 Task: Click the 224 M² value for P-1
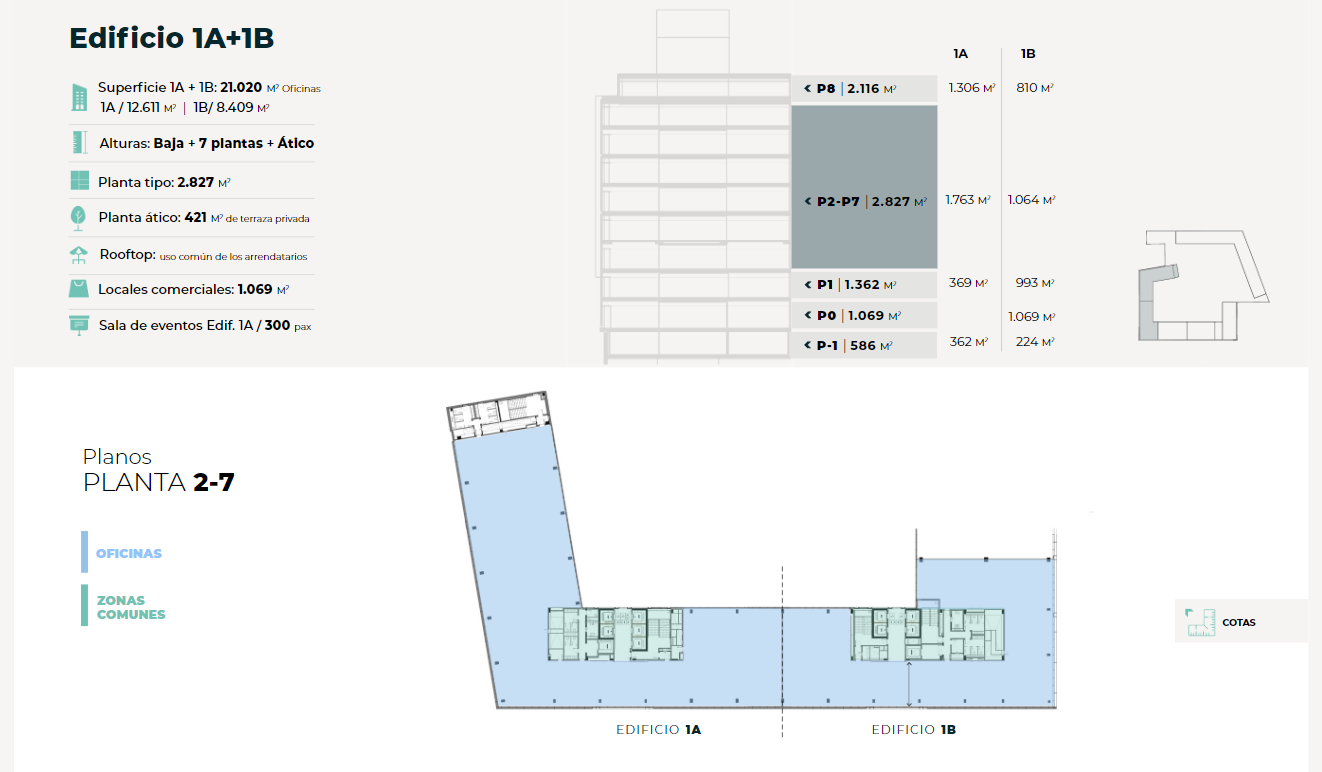point(1035,342)
